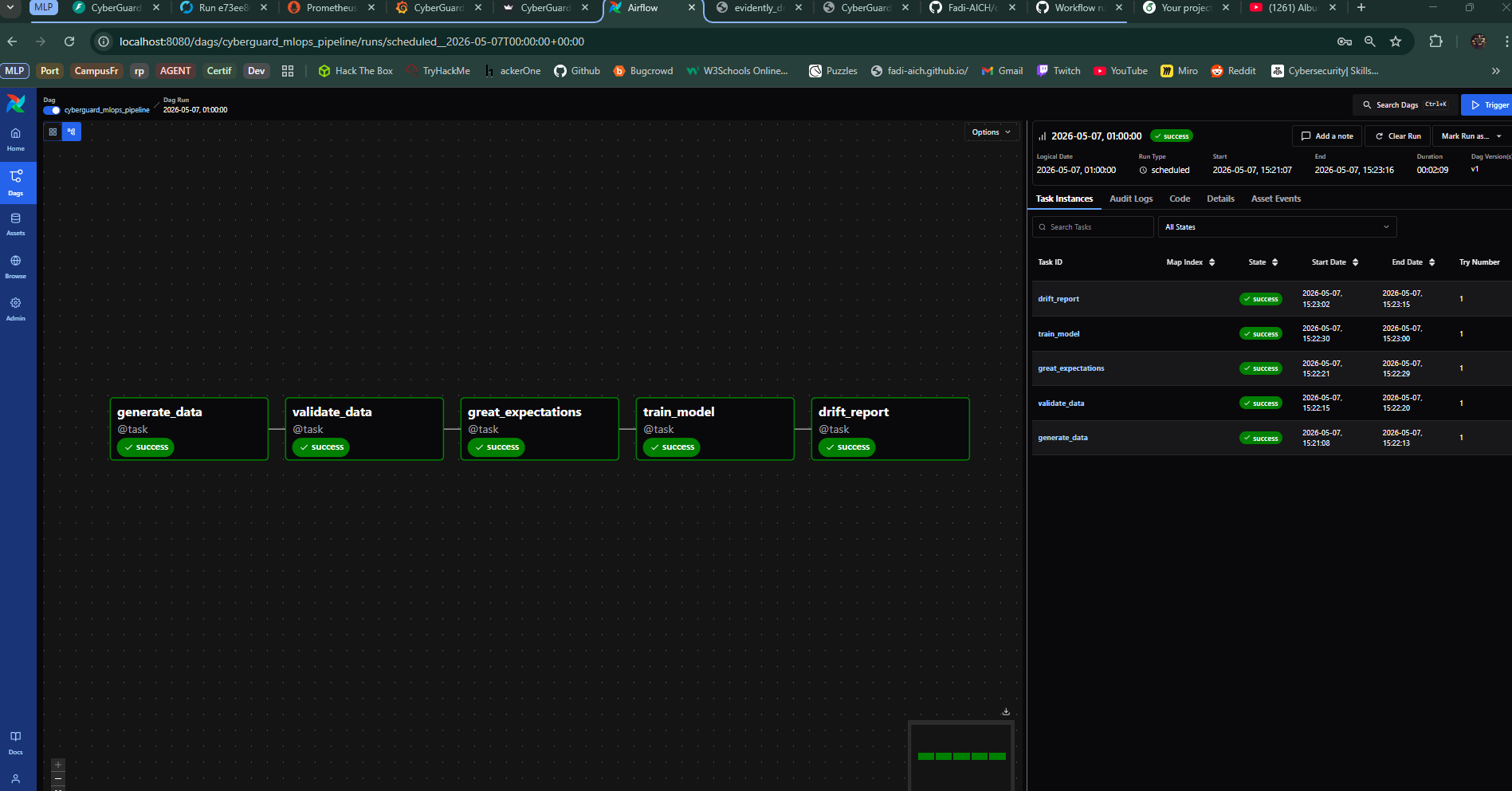
Task: Toggle the cyberguard_mlops_pipeline DAG pause switch
Action: (x=52, y=110)
